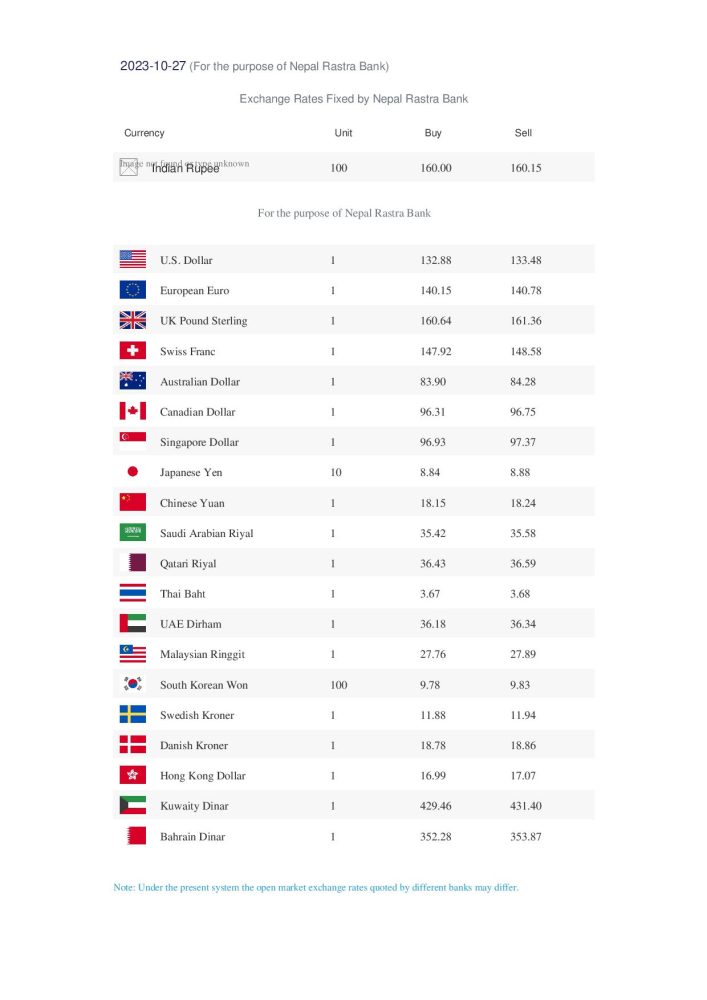Click the Bahrain Dinar currency name
The image size is (707, 1000).
click(192, 836)
